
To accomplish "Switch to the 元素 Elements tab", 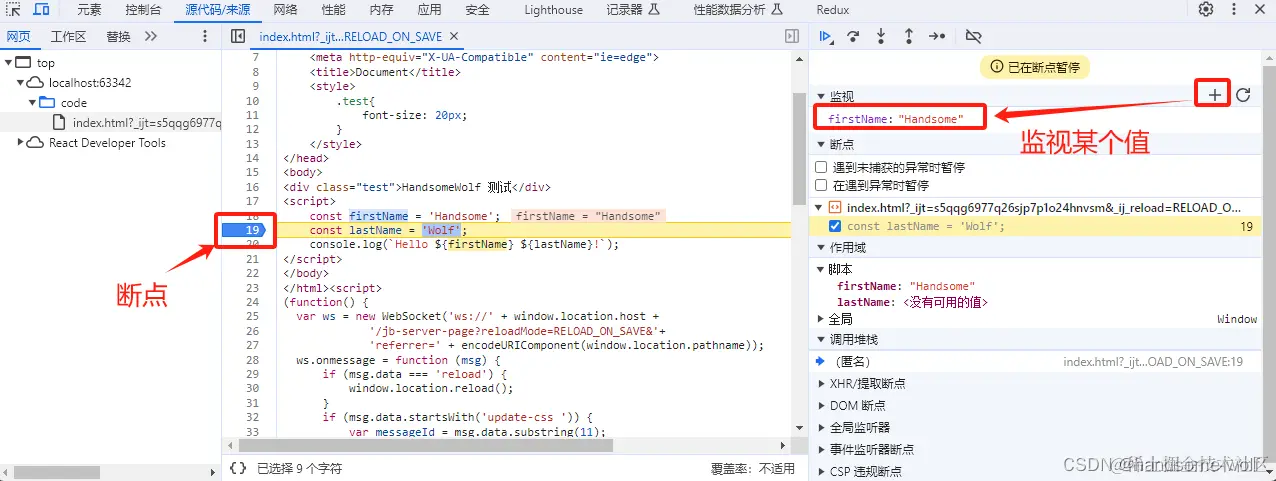I will (x=89, y=10).
